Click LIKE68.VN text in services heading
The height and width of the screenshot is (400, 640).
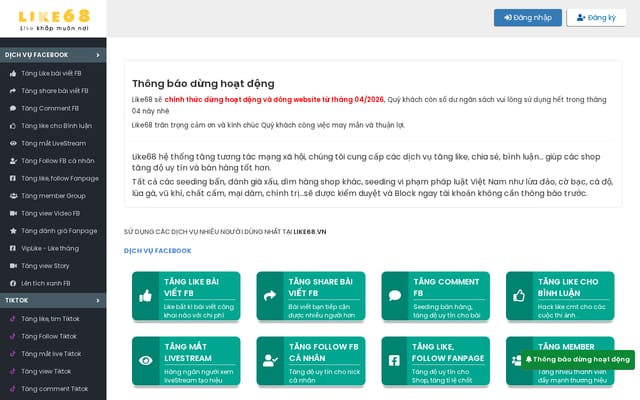coord(310,232)
